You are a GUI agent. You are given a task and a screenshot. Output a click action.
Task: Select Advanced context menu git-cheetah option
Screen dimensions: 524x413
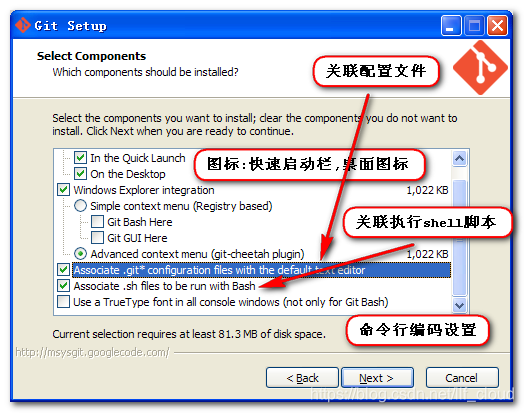[x=80, y=254]
